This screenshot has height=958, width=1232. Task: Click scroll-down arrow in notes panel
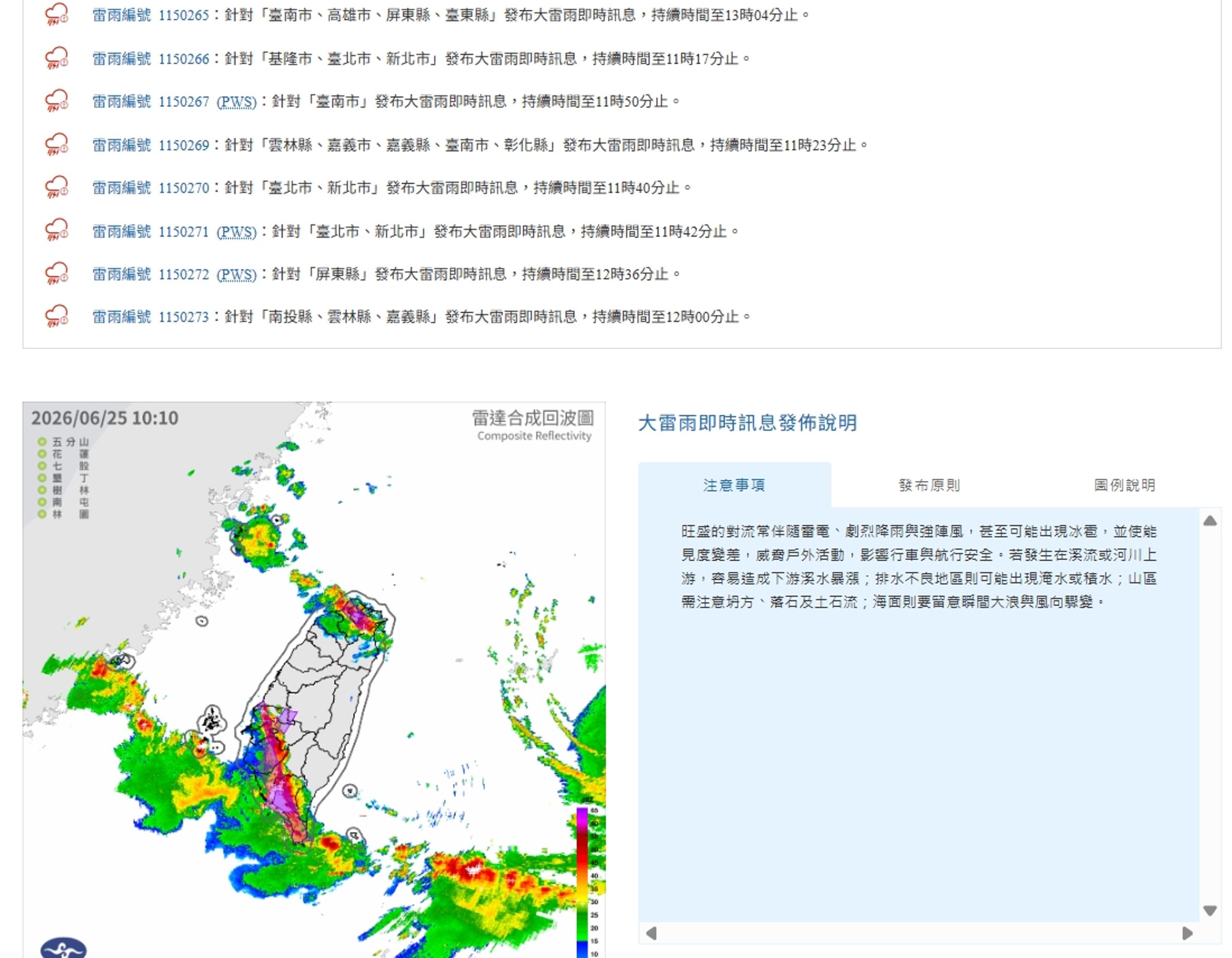point(1210,911)
